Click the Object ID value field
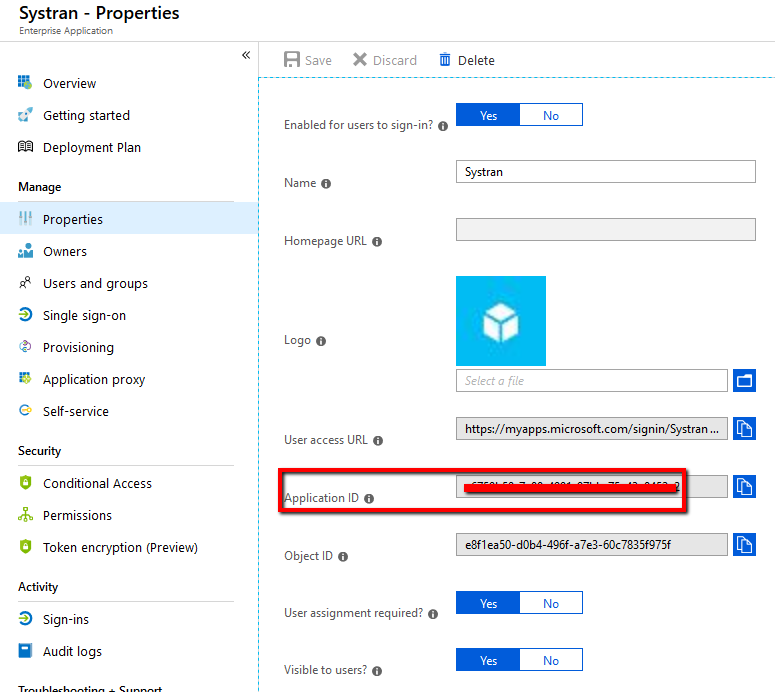Screen dimensions: 775x692 592,544
